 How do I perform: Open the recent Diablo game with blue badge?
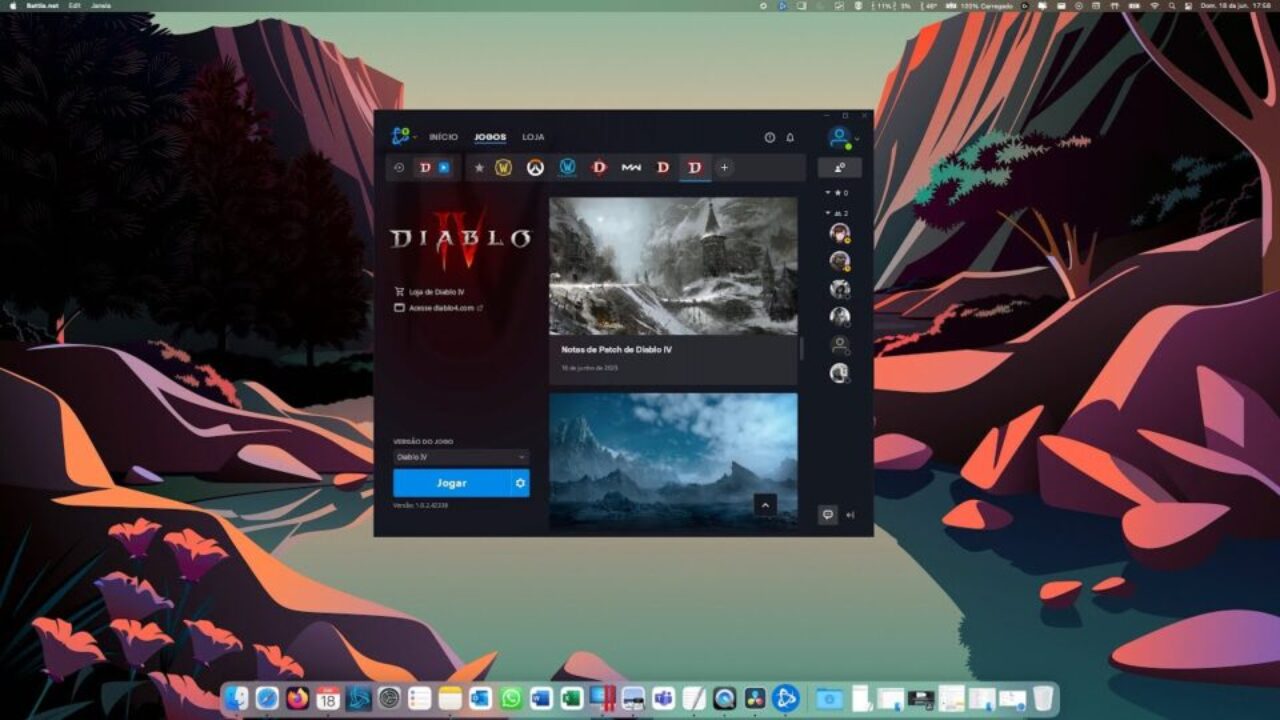pos(434,167)
